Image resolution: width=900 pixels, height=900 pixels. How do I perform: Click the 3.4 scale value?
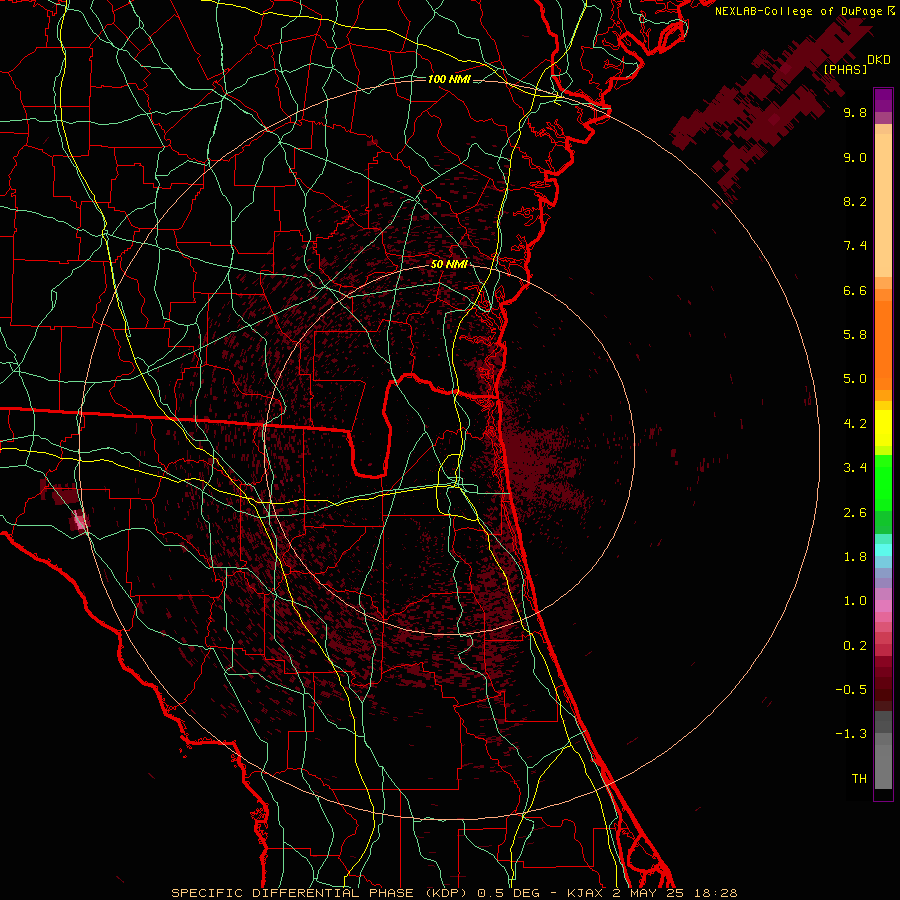click(x=855, y=468)
